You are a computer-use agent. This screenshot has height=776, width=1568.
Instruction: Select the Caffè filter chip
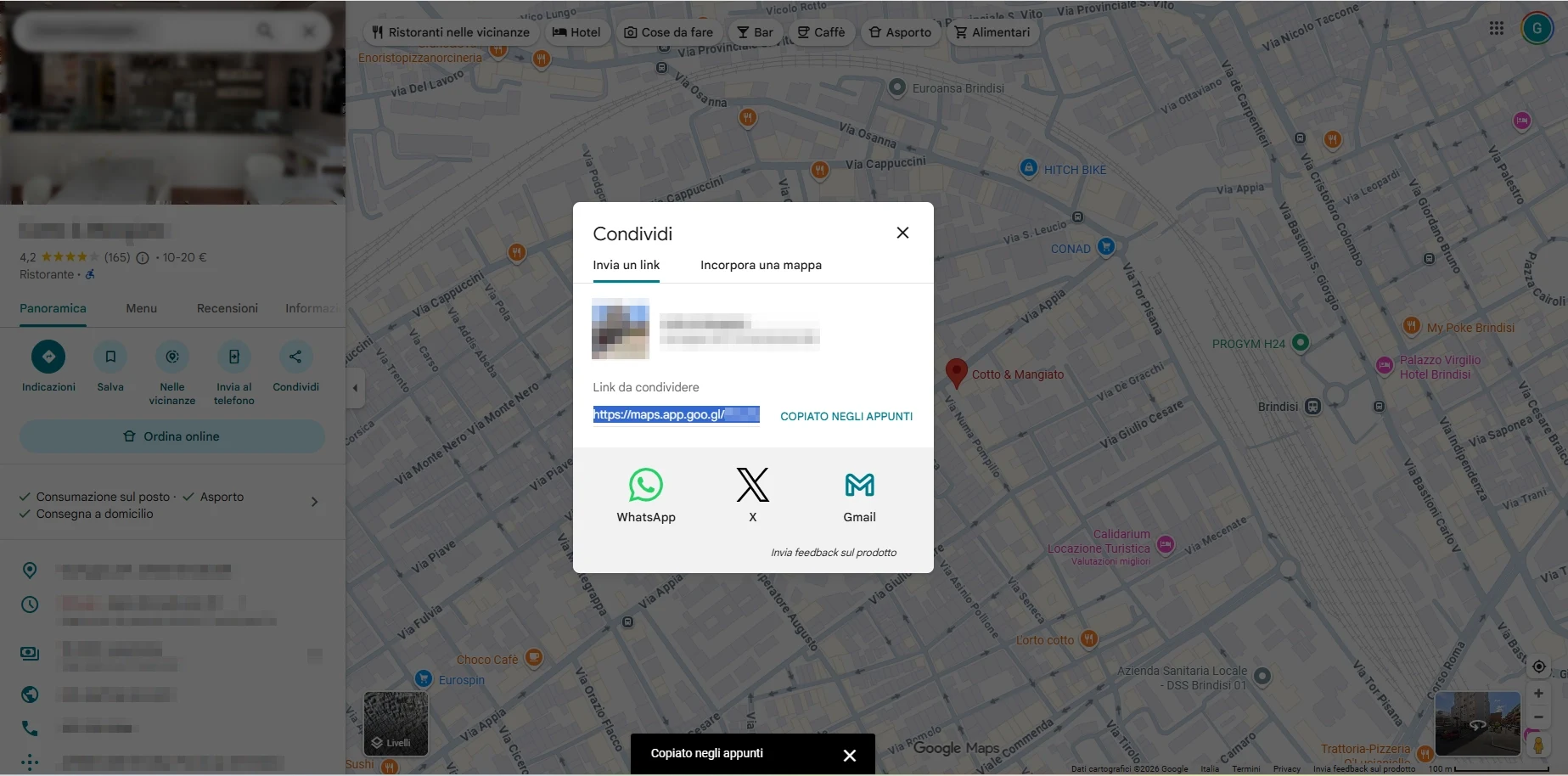[x=821, y=32]
